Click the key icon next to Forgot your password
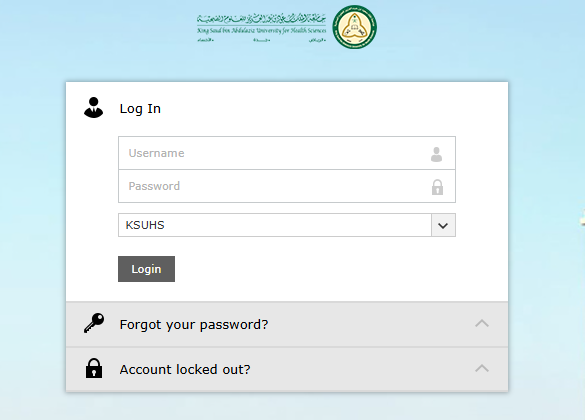This screenshot has width=585, height=420. coord(94,323)
